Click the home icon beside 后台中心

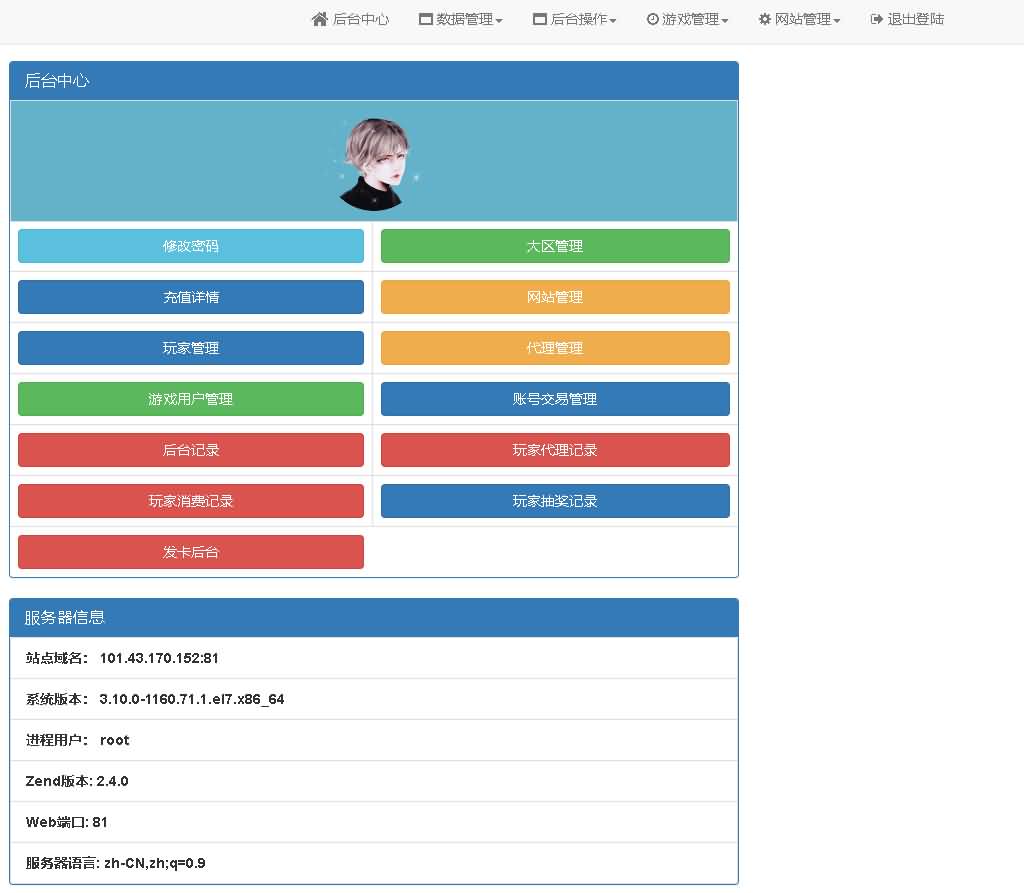320,19
